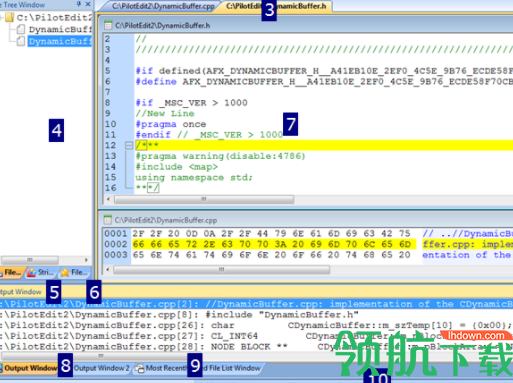This screenshot has height=383, width=513.
Task: Click the '#pragma once' line
Action: [171, 124]
